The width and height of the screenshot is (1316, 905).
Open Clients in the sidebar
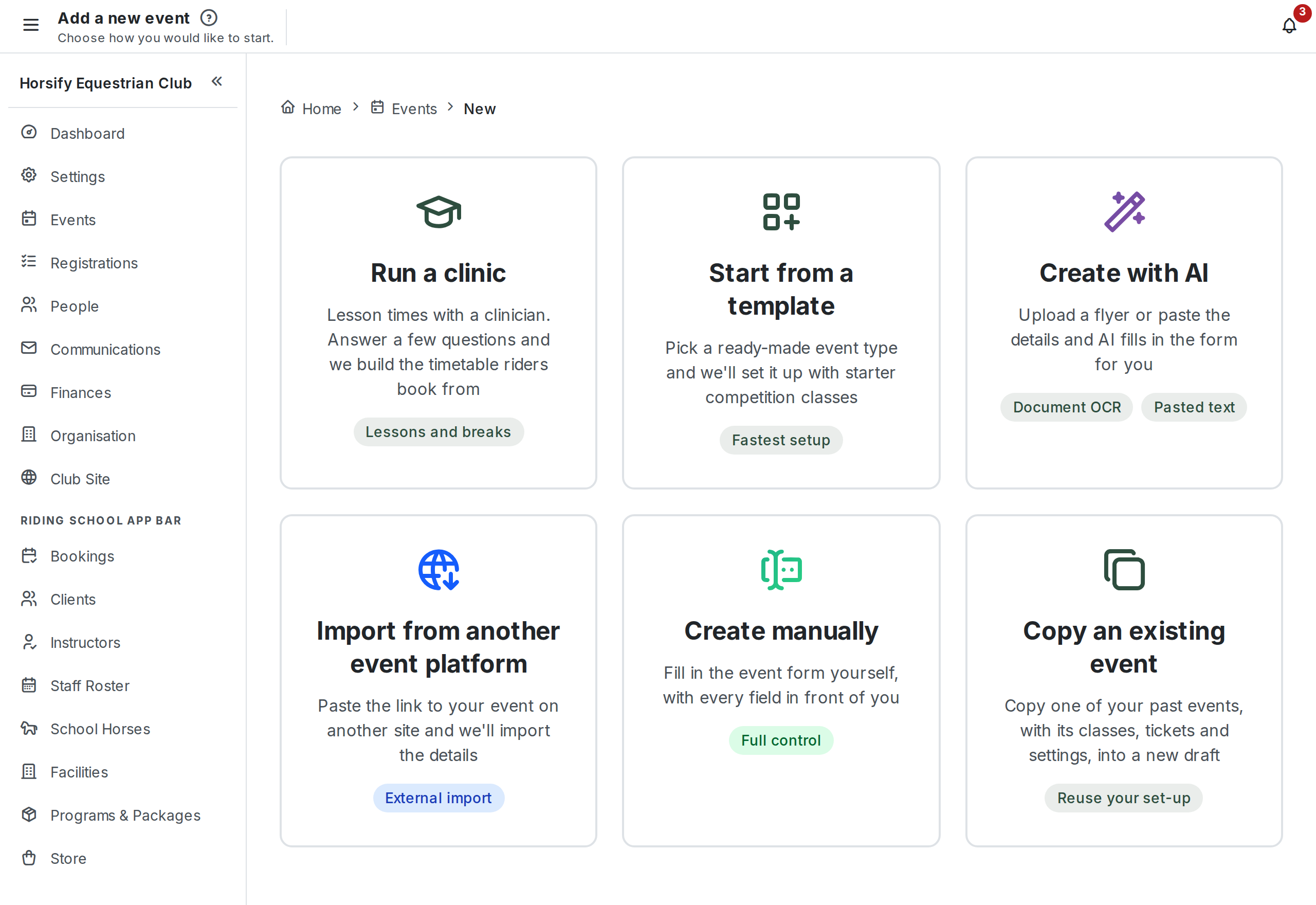click(122, 600)
